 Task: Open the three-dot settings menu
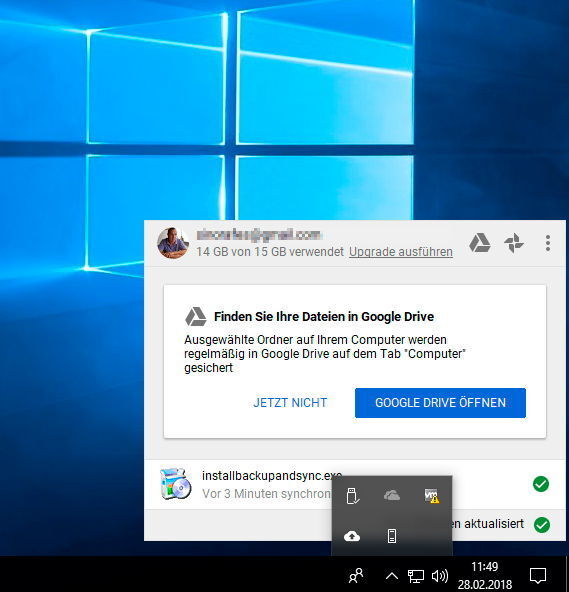tap(547, 243)
